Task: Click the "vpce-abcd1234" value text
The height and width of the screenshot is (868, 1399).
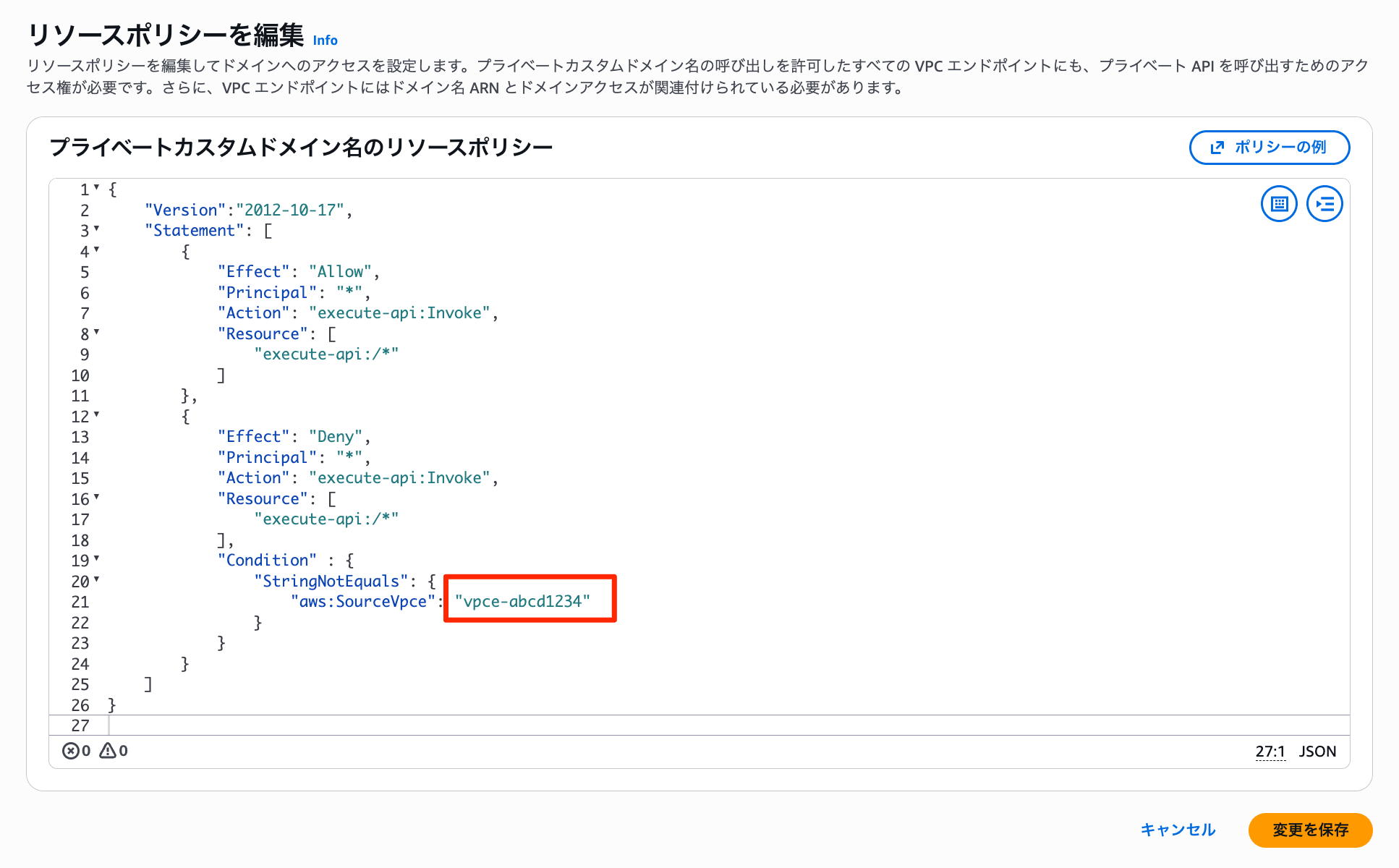Action: tap(522, 601)
